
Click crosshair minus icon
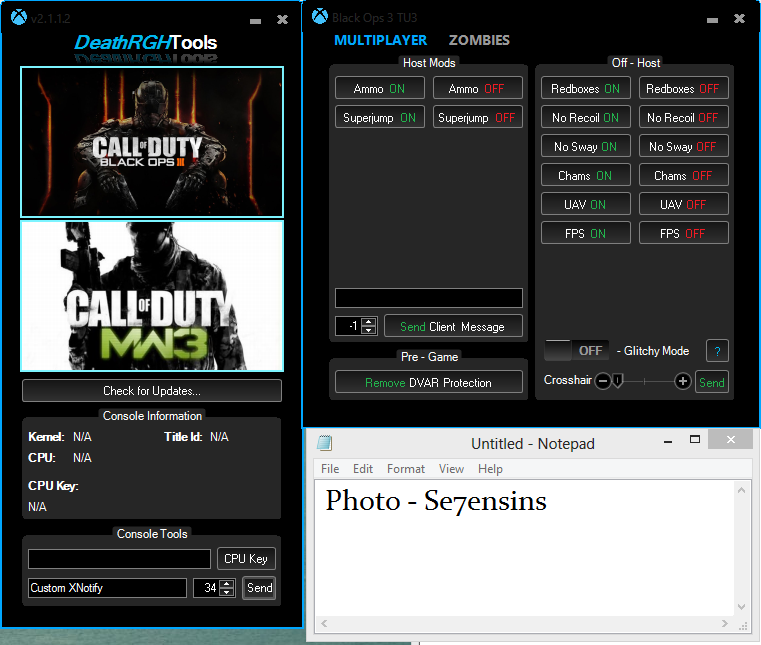tap(603, 381)
